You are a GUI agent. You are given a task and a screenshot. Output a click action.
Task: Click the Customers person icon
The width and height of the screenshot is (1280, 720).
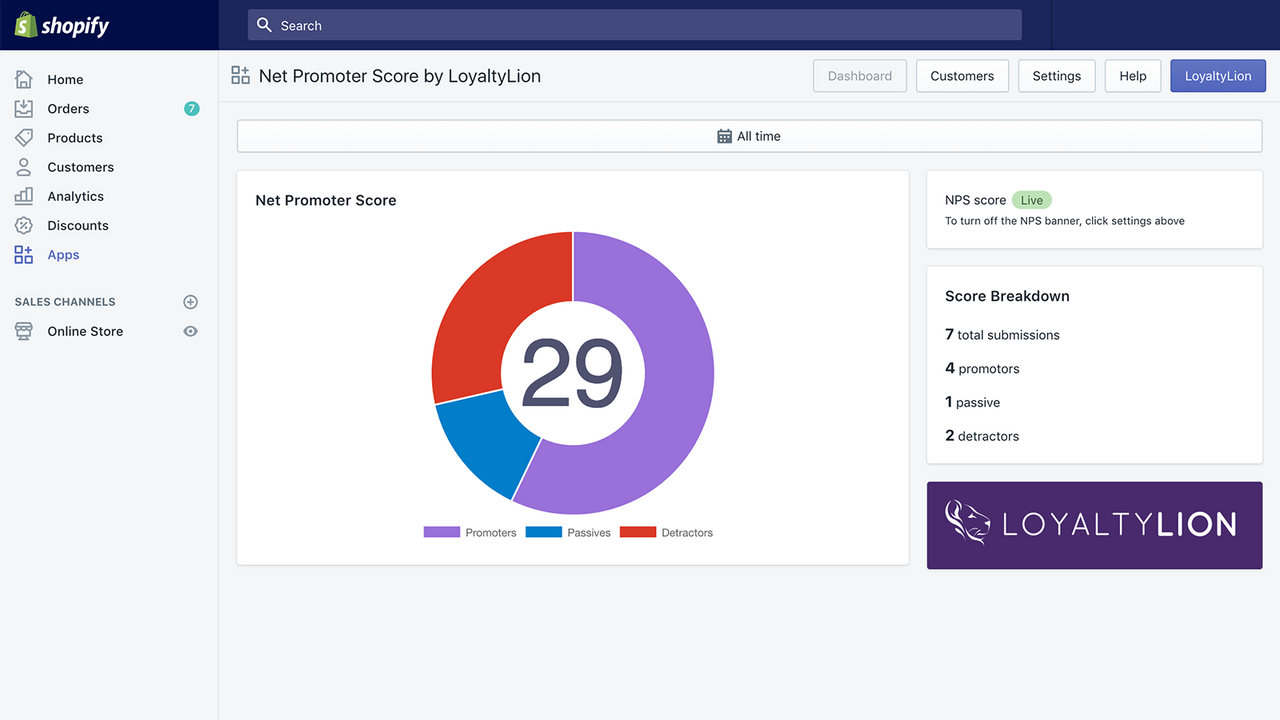24,167
